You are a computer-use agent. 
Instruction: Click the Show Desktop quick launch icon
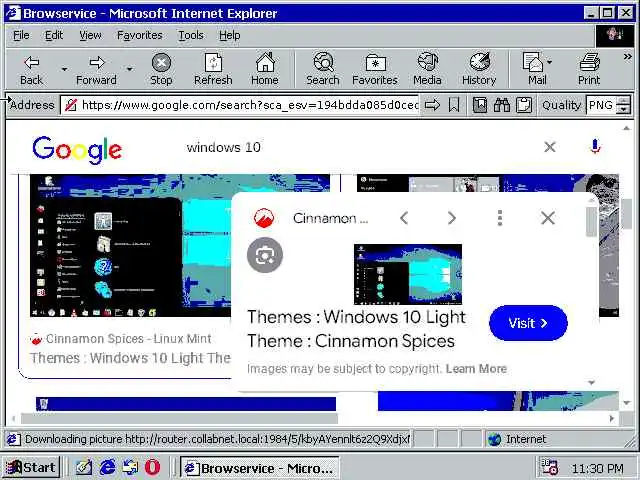coord(84,467)
